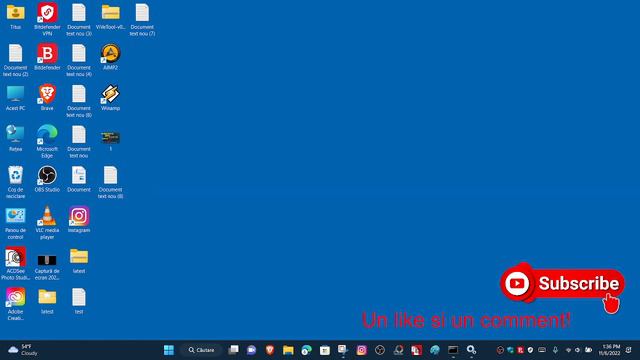Screen dimensions: 640x360
Task: Select the Bitdefender VPN desktop shortcut
Action: pyautogui.click(x=47, y=19)
